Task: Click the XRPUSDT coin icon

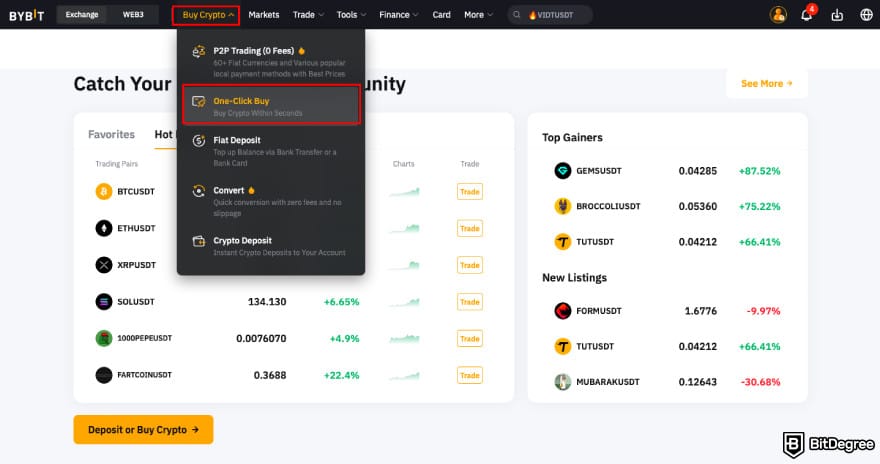Action: (x=104, y=265)
